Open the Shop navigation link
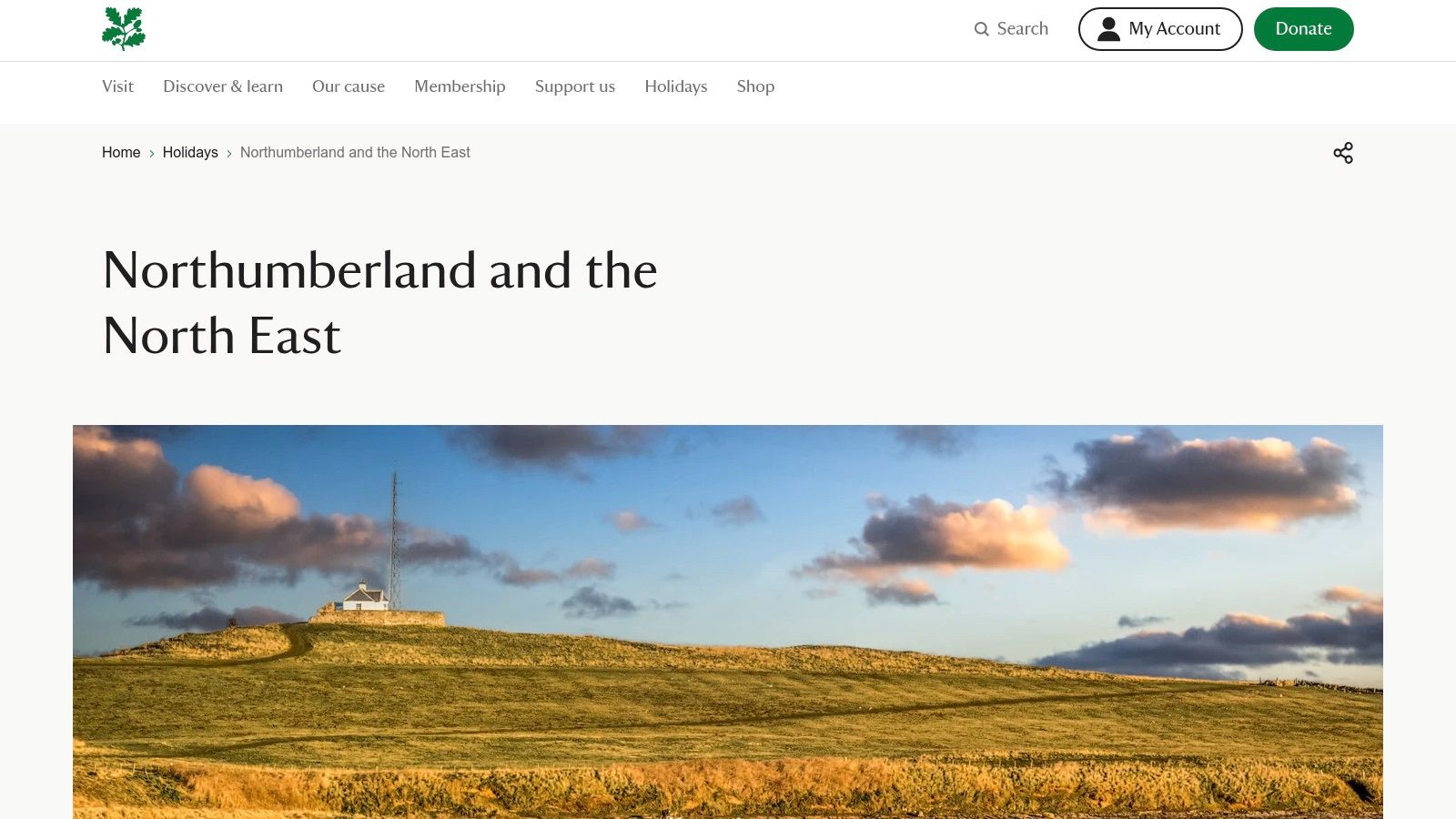 (755, 86)
